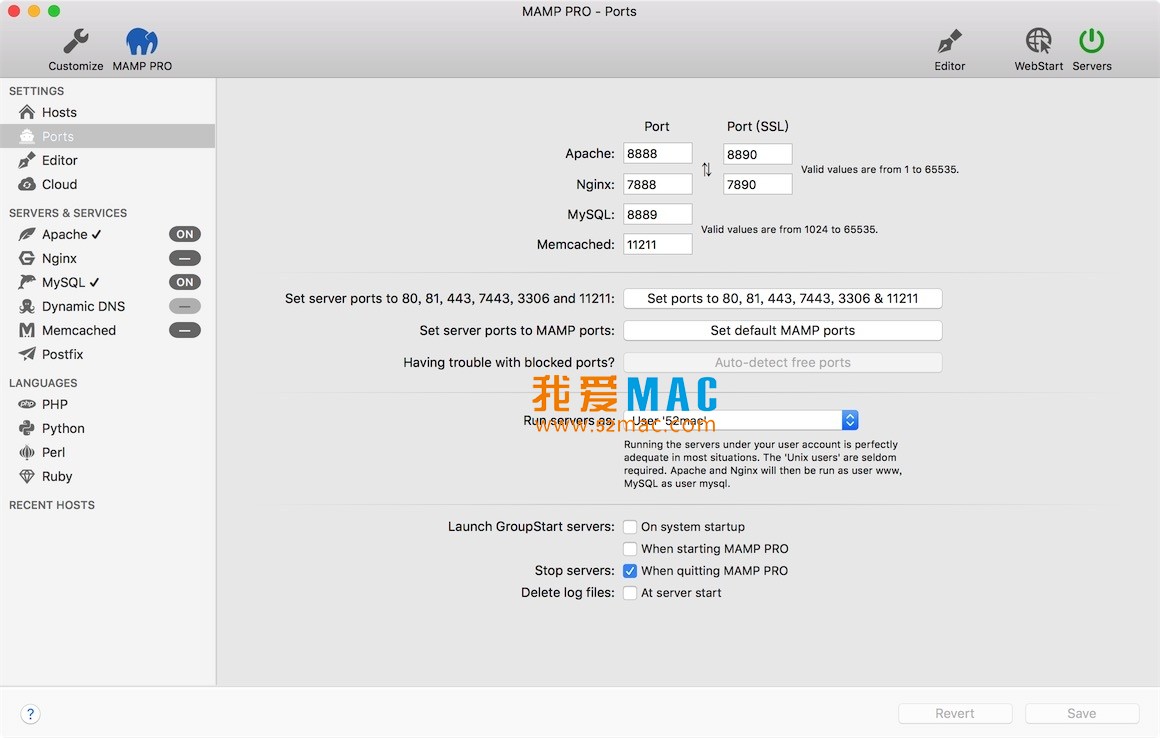Click the Cloud icon in sidebar
The height and width of the screenshot is (738, 1160).
(27, 184)
